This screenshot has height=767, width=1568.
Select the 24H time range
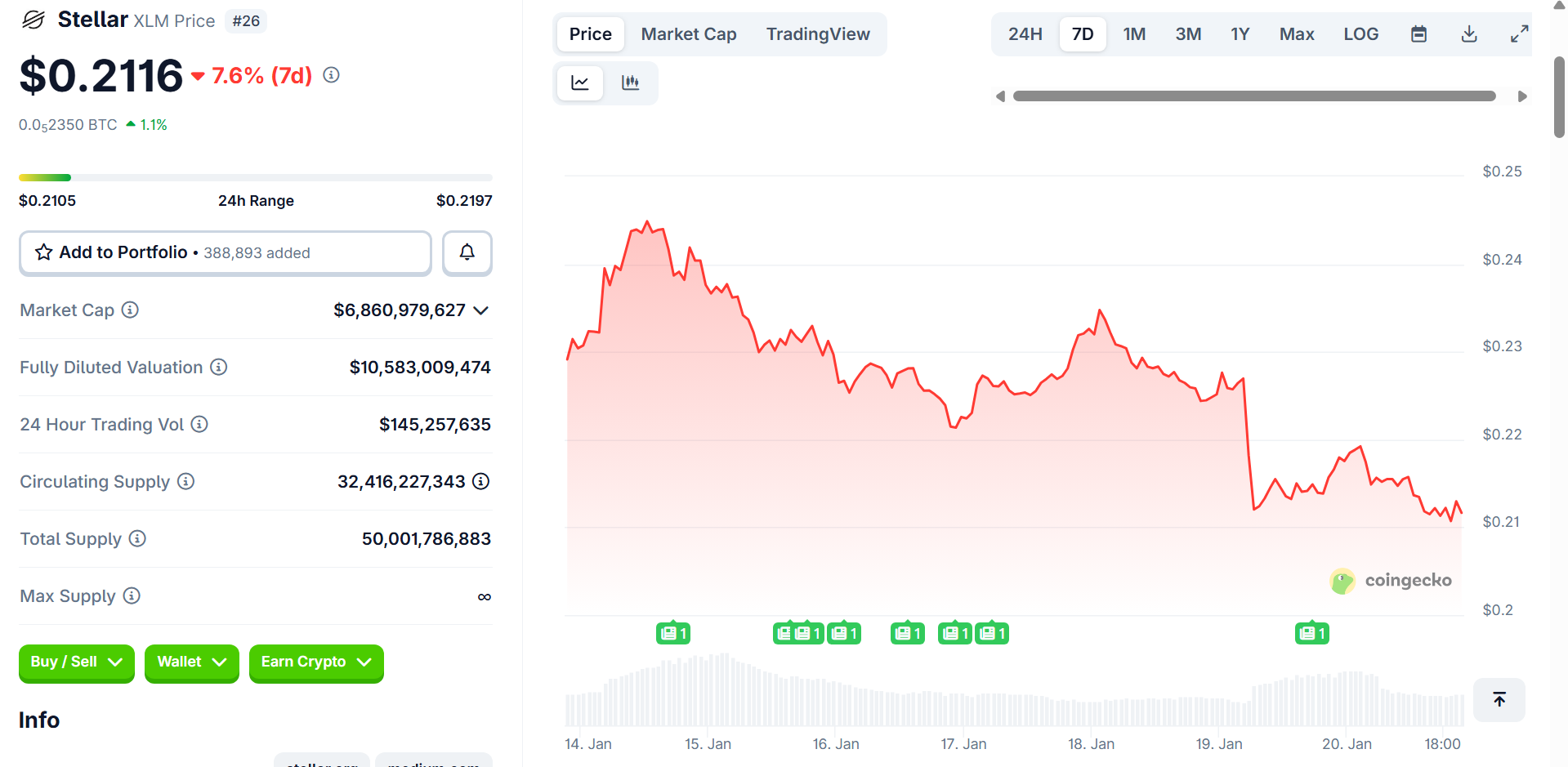[1025, 34]
